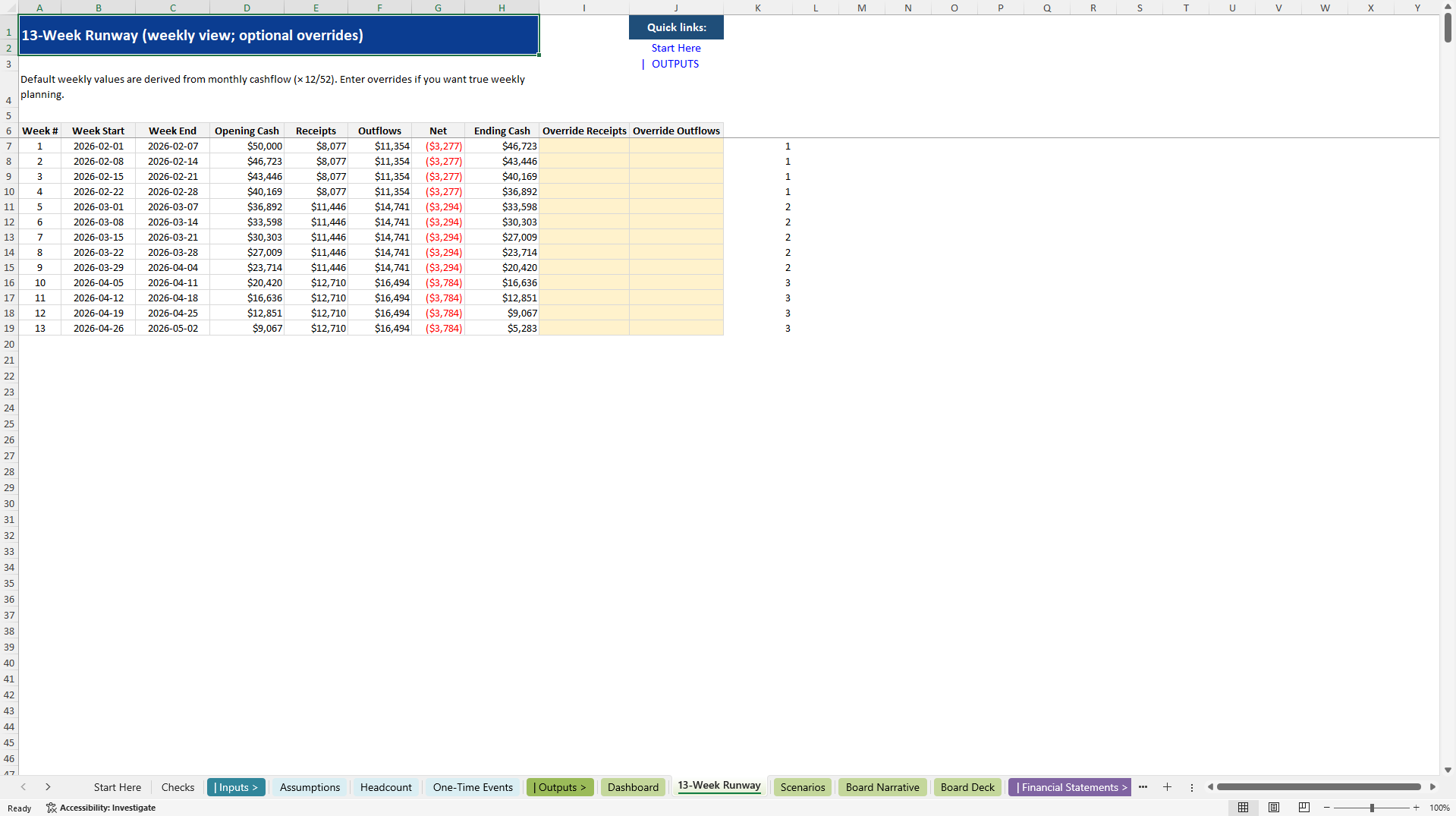
Task: Select column I header
Action: [583, 8]
